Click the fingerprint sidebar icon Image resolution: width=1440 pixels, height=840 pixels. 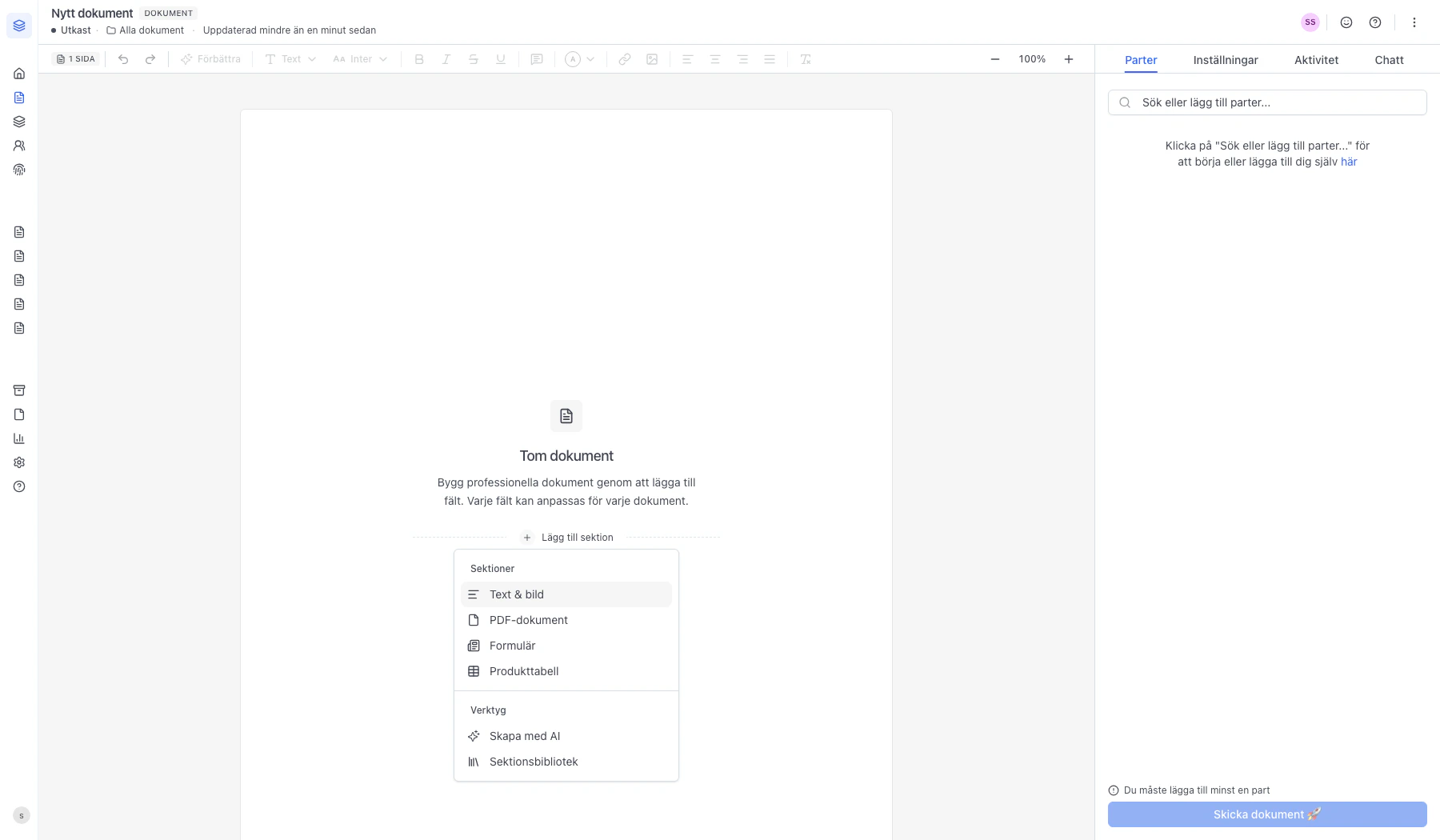19,170
